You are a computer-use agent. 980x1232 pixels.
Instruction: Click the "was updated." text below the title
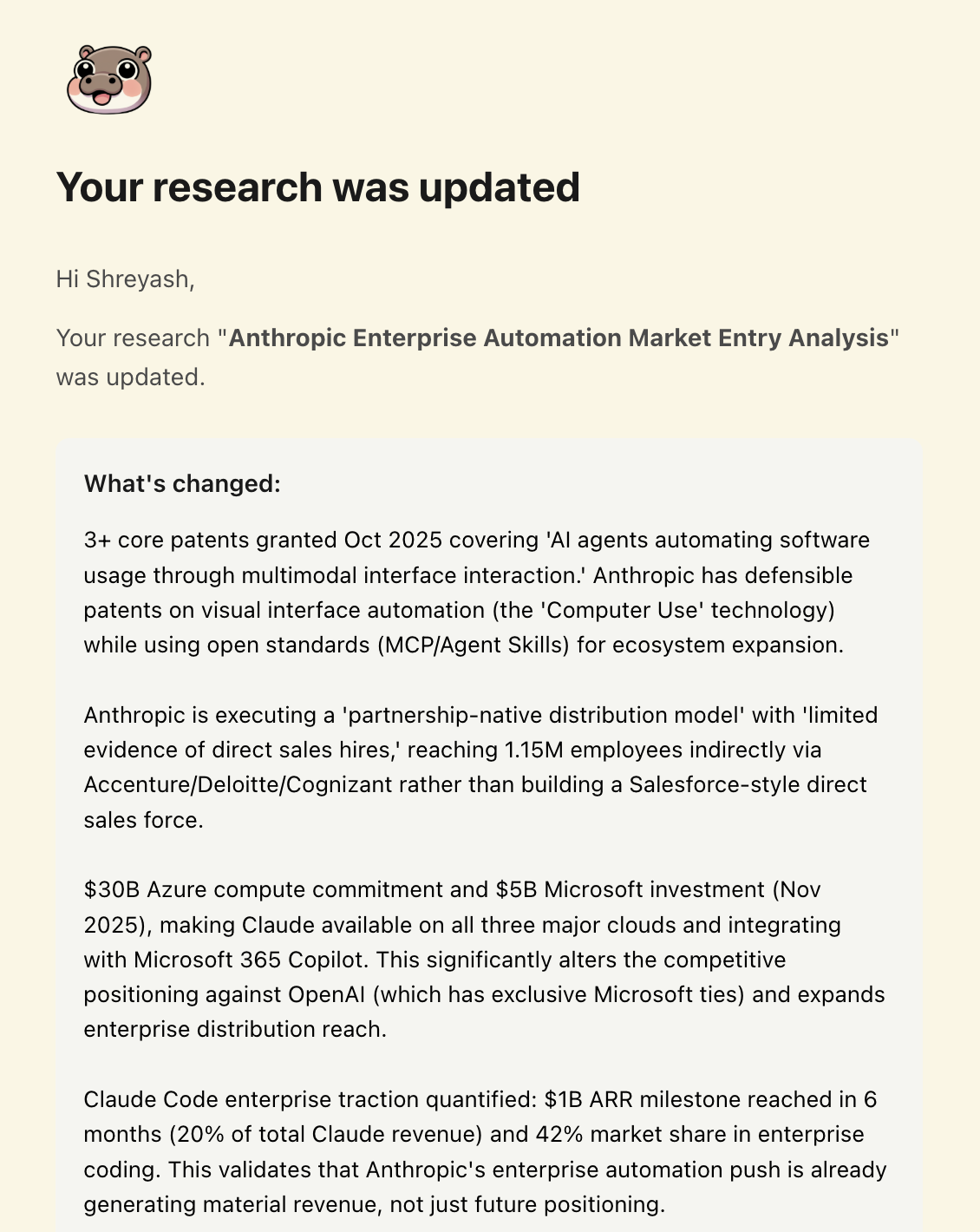pyautogui.click(x=130, y=377)
